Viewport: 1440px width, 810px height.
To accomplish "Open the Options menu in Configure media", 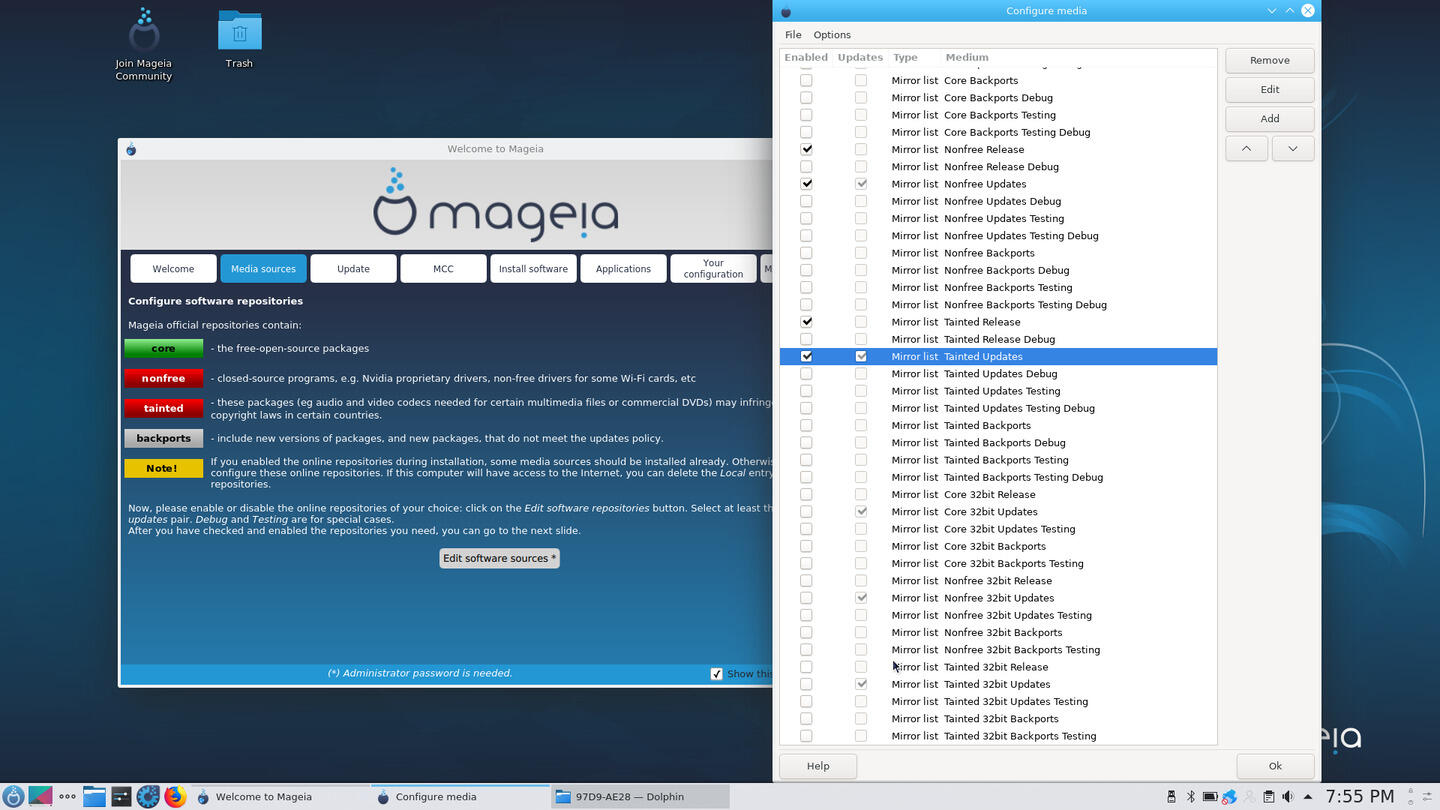I will coord(832,35).
